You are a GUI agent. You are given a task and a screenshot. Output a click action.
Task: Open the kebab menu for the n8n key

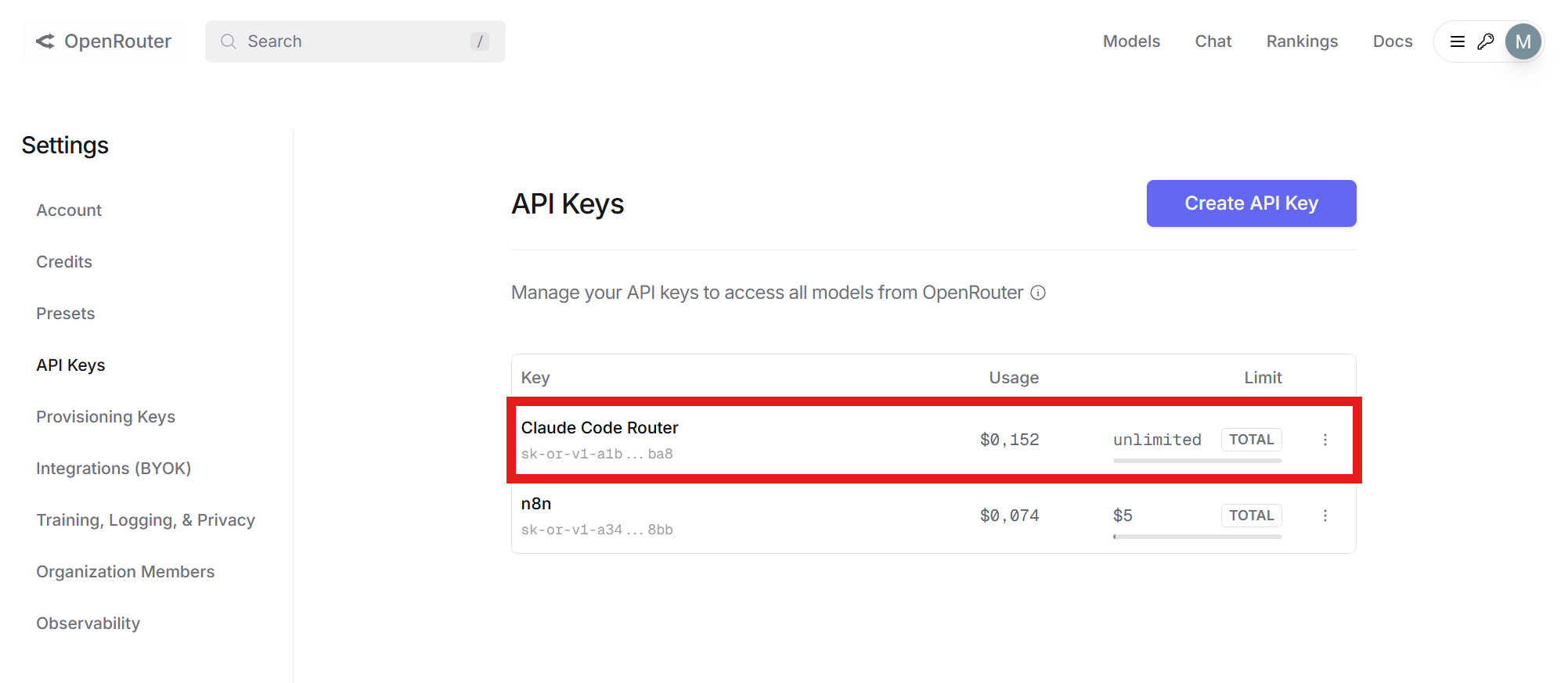click(x=1325, y=516)
